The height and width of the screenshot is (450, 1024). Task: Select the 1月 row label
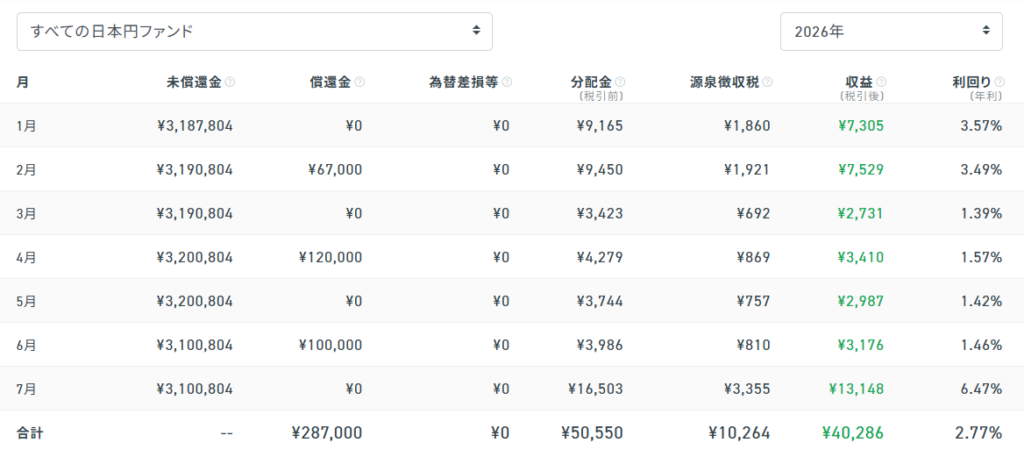coord(27,125)
